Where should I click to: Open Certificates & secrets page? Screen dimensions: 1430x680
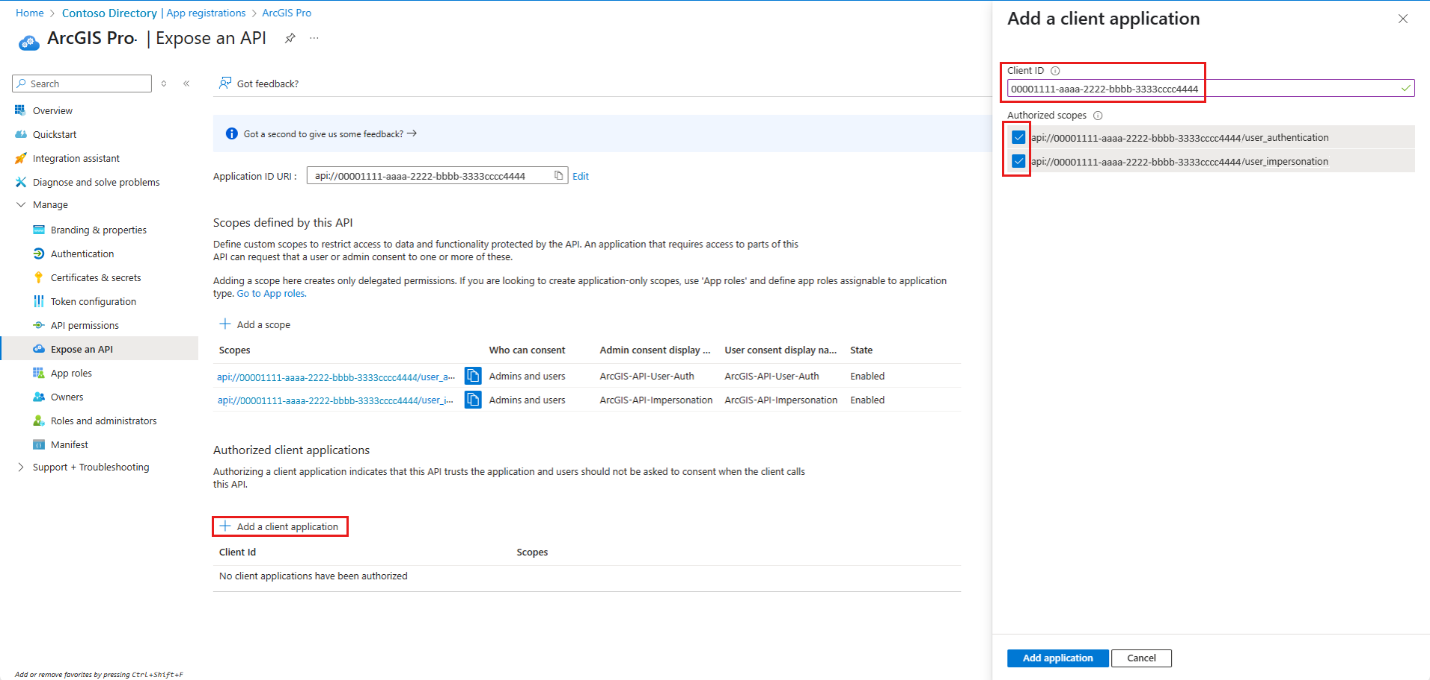point(95,278)
